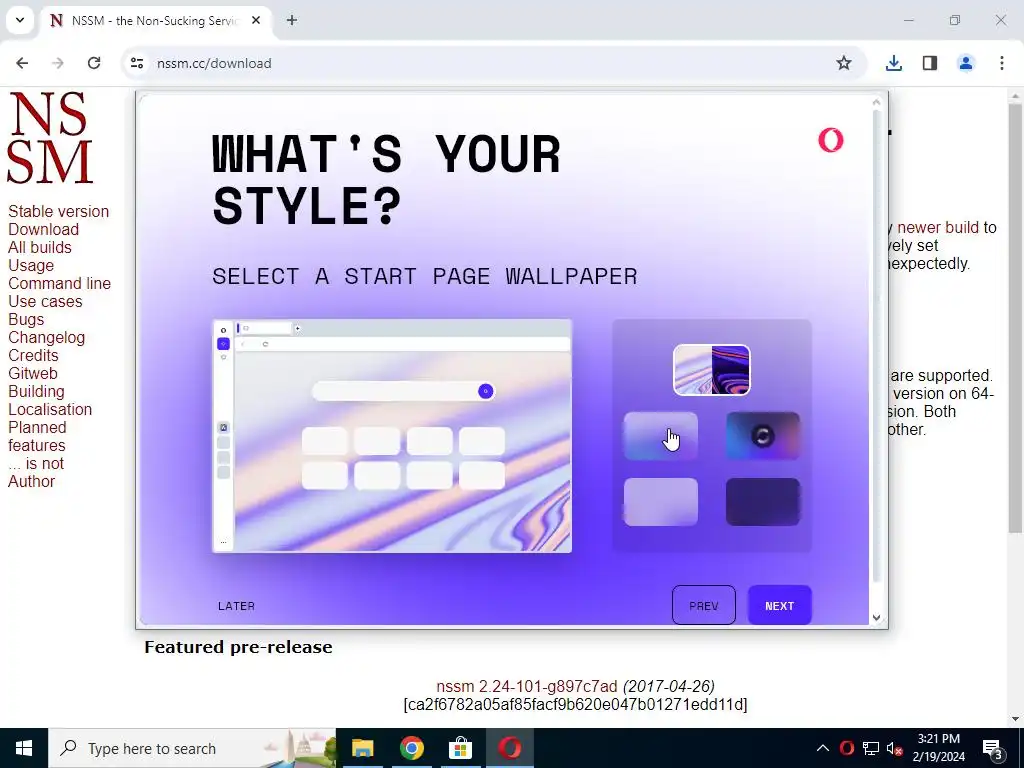Open the Credits sidebar link

33,355
